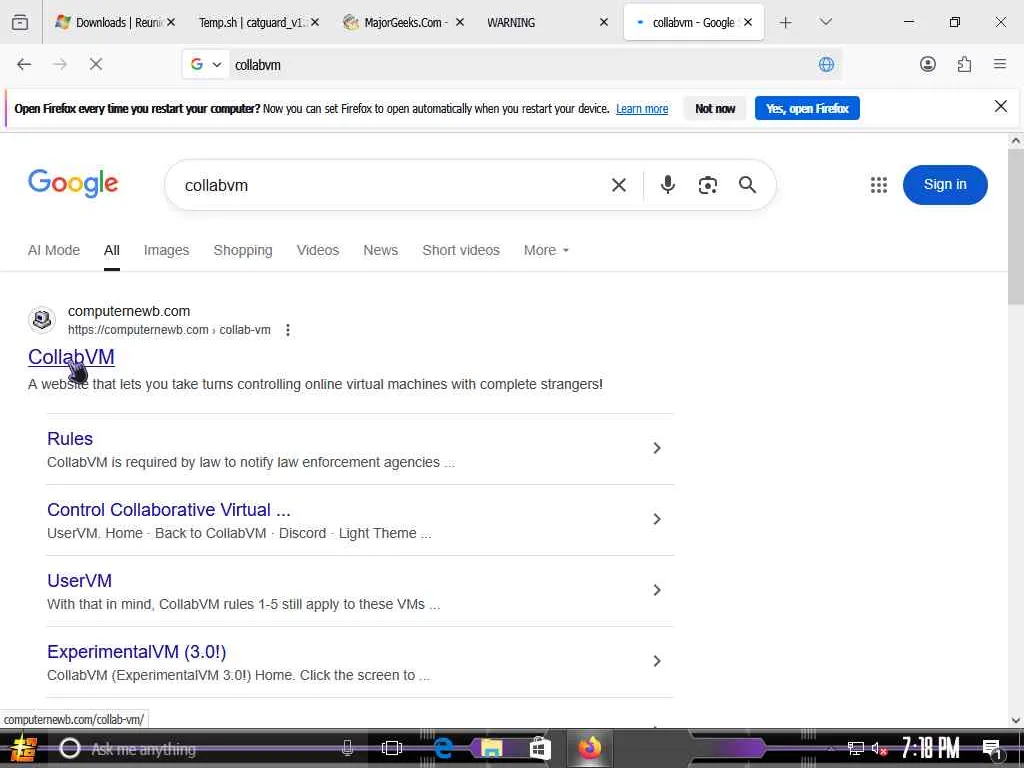This screenshot has height=768, width=1024.
Task: Click the muted volume tray icon
Action: [x=879, y=748]
